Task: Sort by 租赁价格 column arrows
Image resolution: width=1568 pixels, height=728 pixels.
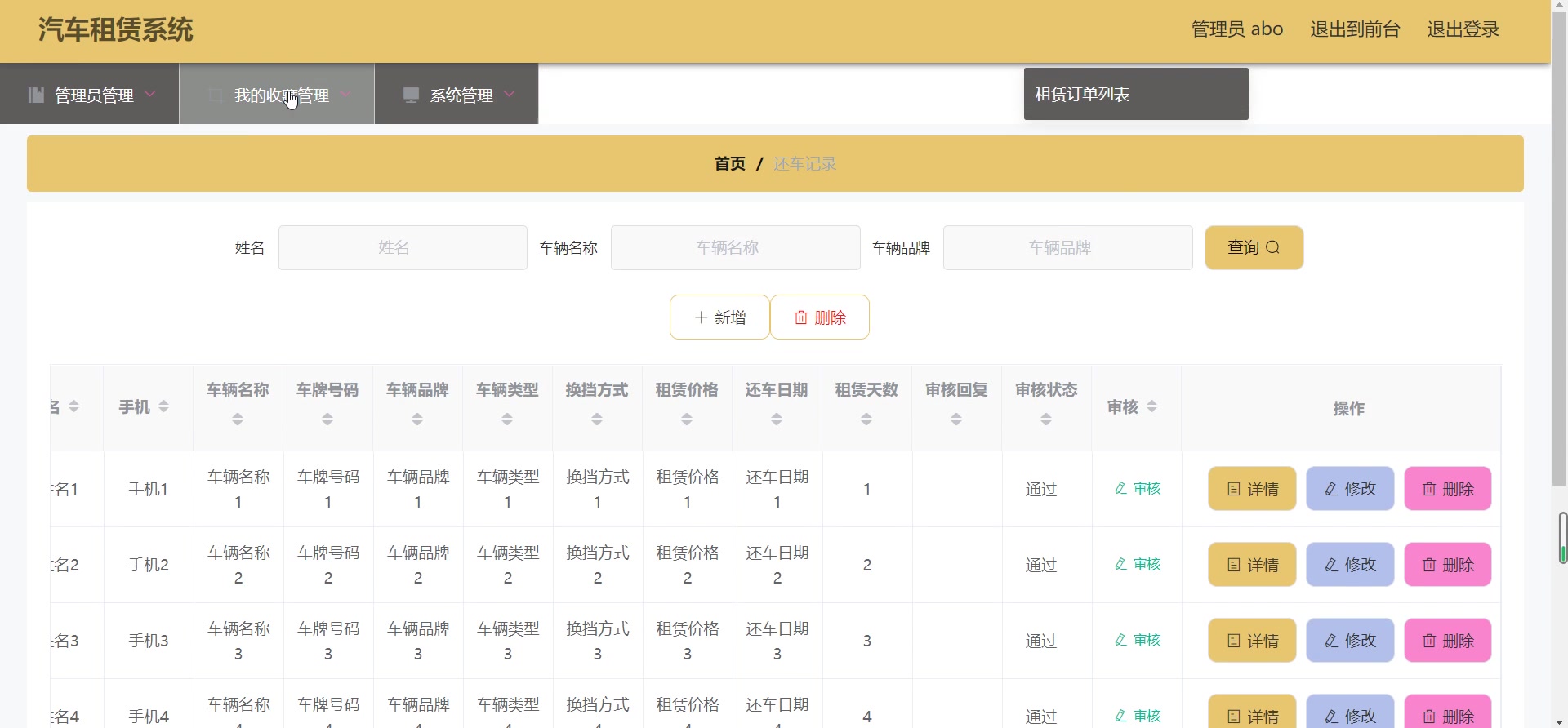Action: [x=687, y=419]
